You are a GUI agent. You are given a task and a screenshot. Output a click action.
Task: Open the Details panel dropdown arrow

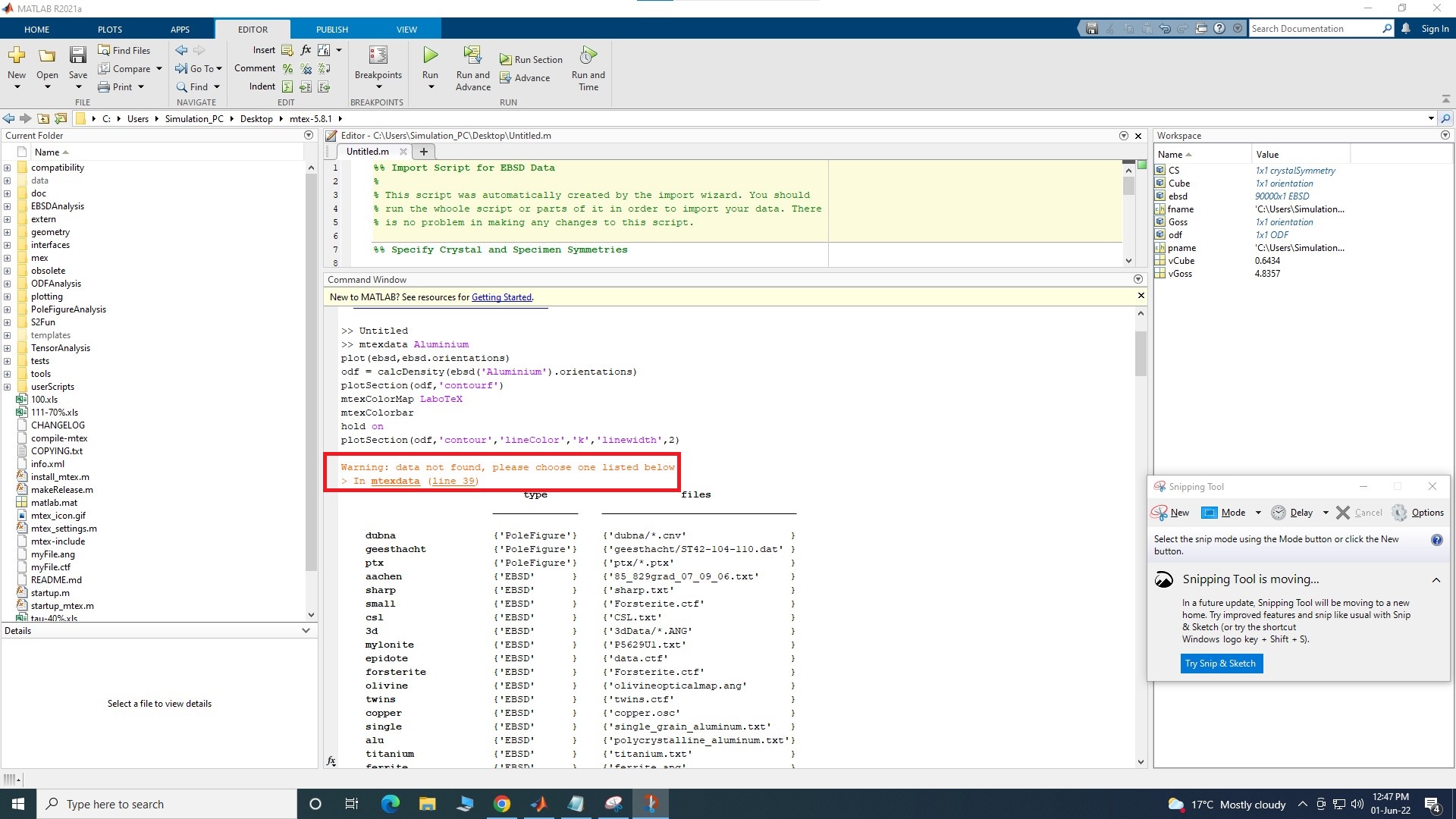click(306, 631)
